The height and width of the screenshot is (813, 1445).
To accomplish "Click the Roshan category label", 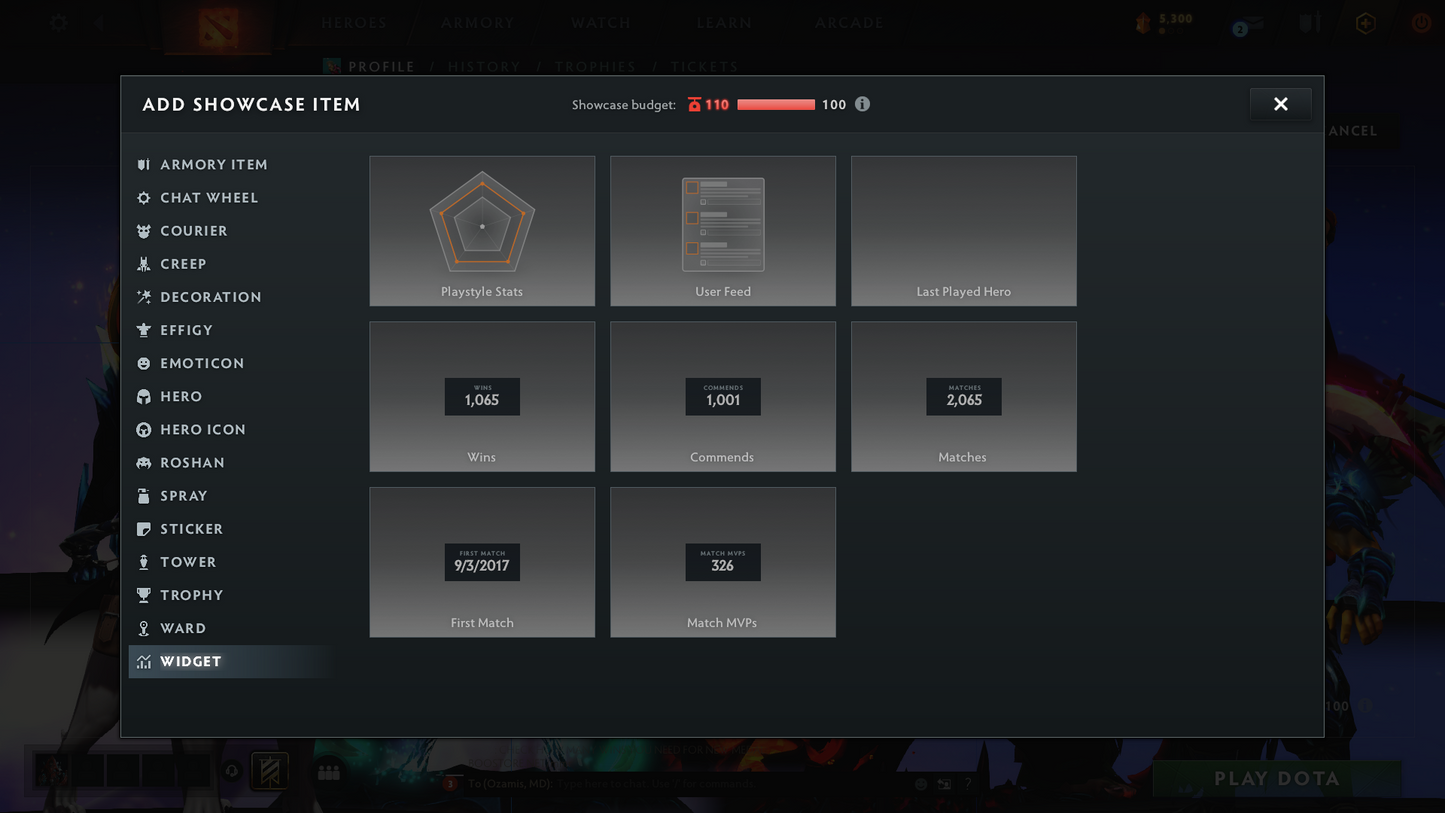I will 193,463.
